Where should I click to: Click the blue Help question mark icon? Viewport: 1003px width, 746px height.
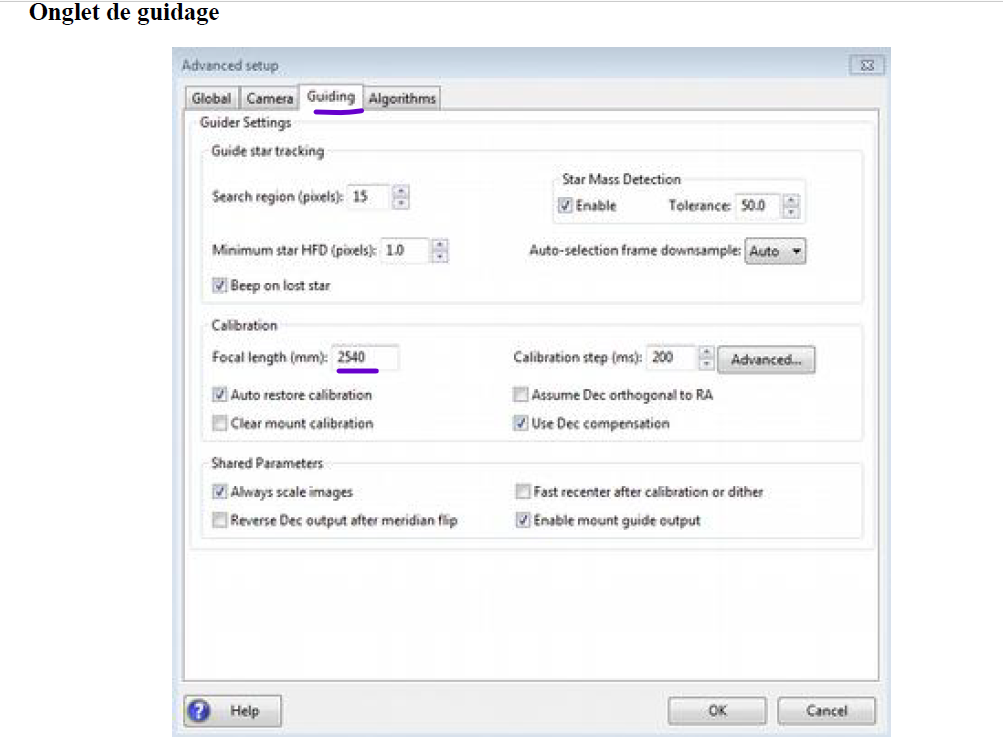coord(199,711)
